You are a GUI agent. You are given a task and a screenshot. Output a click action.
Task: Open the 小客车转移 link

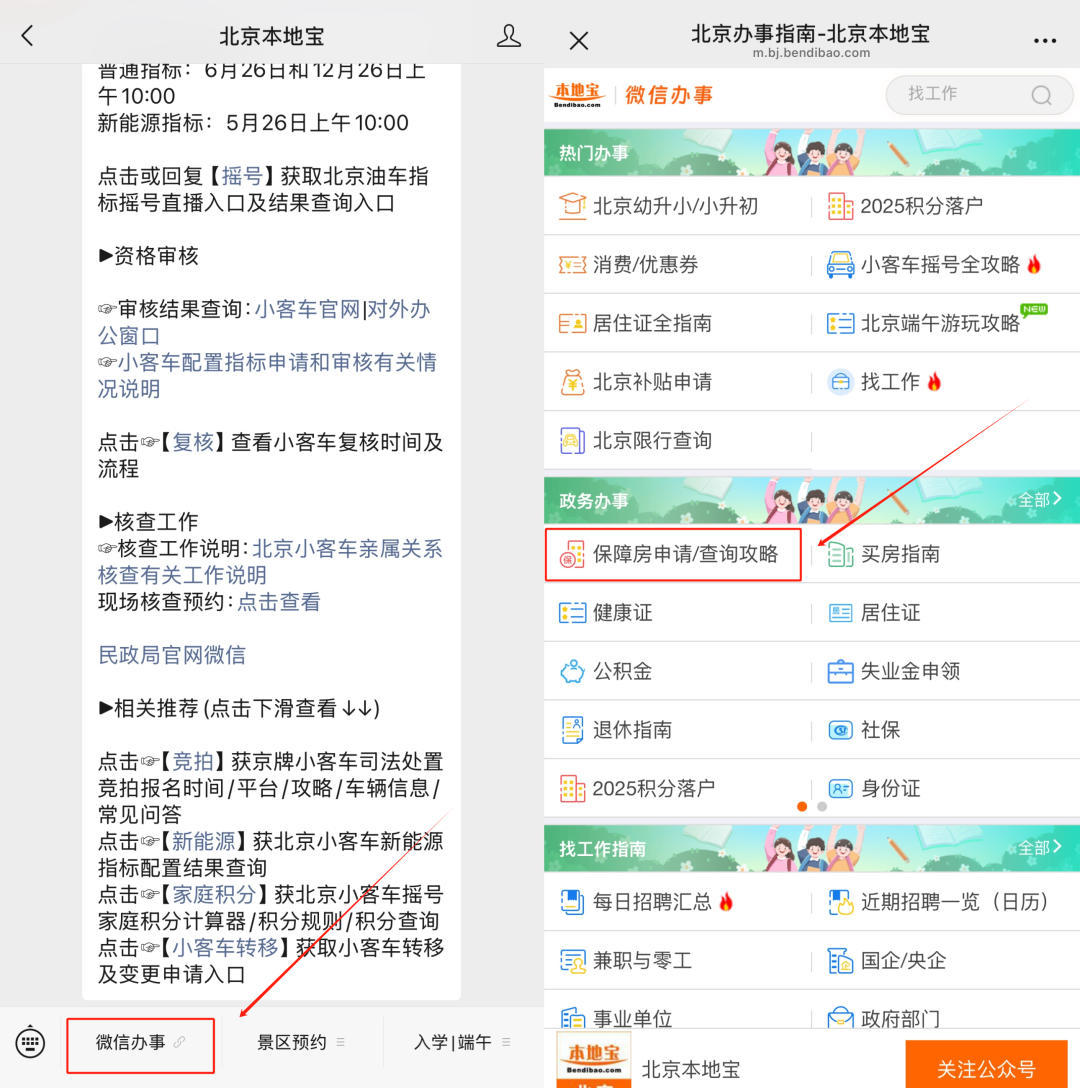tap(225, 948)
